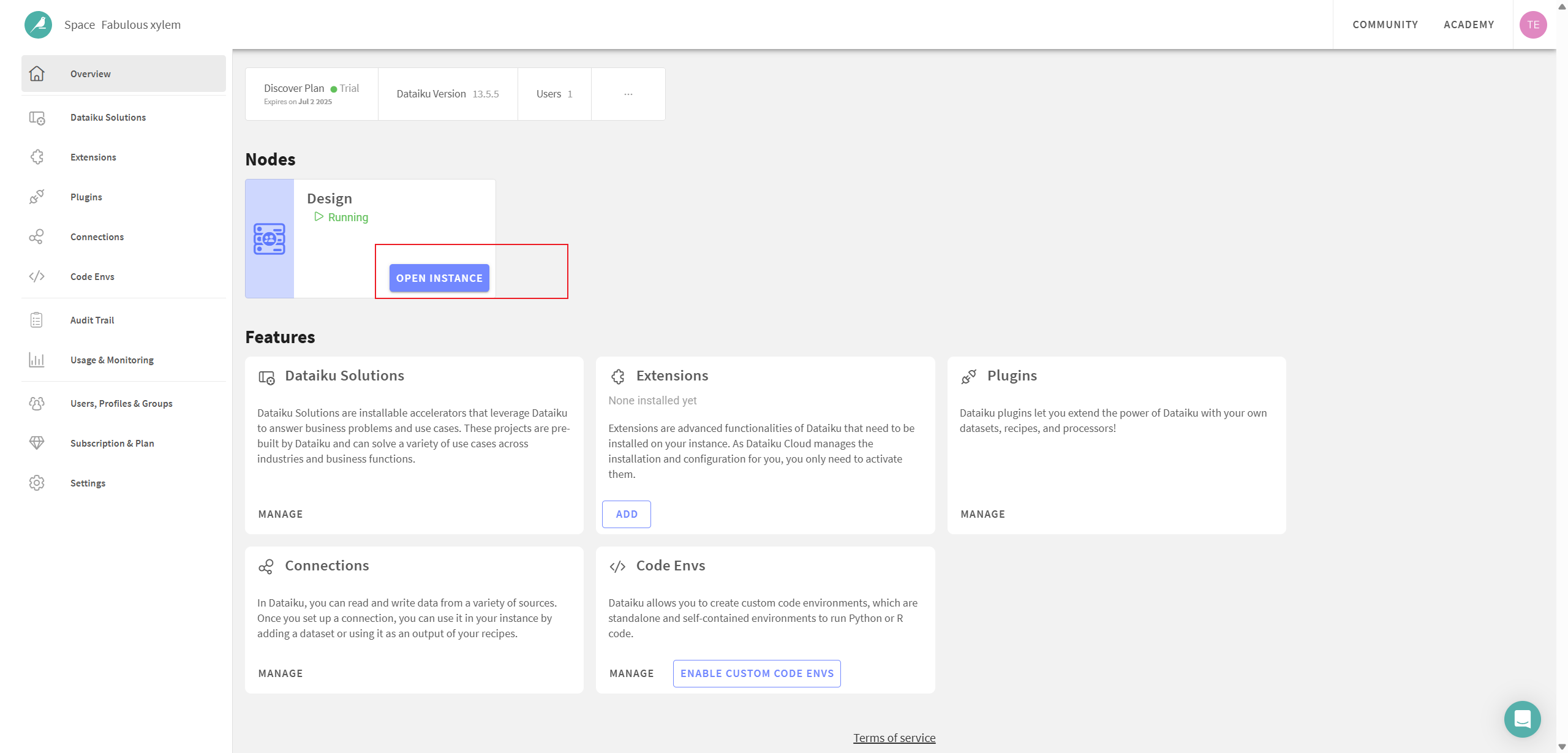The height and width of the screenshot is (753, 1568).
Task: Open Users, Profiles & Groups
Action: [x=124, y=404]
